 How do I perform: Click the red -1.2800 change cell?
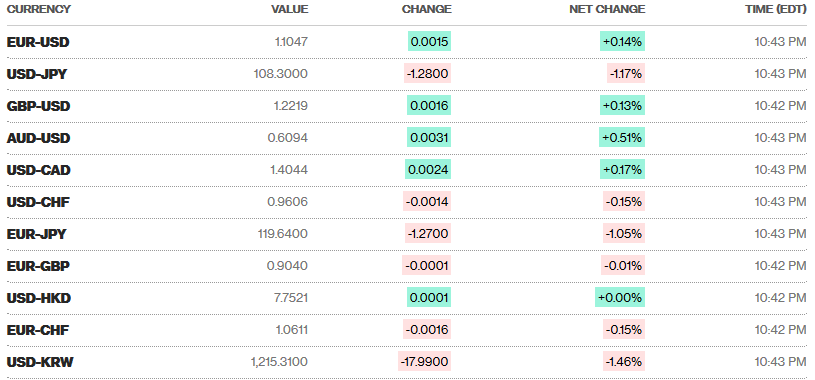pyautogui.click(x=427, y=74)
